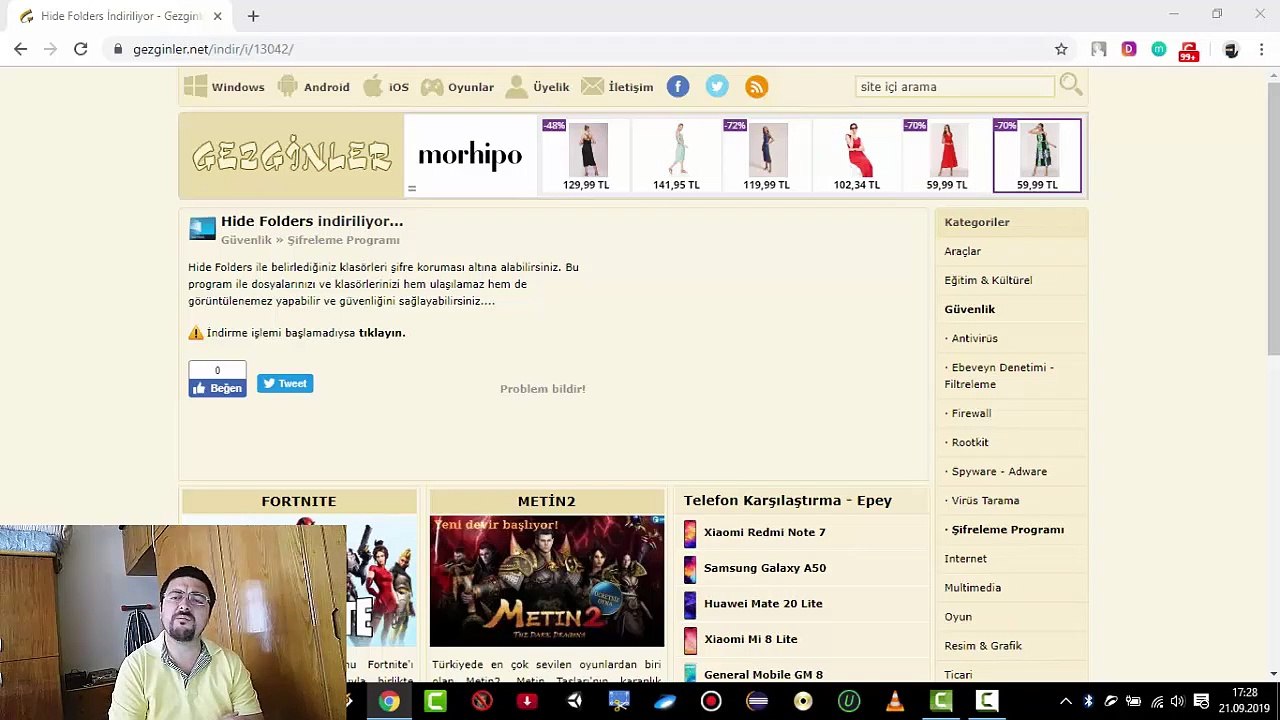Screen dimensions: 1280x720
Task: Open the Metin2 game banner
Action: (x=547, y=581)
